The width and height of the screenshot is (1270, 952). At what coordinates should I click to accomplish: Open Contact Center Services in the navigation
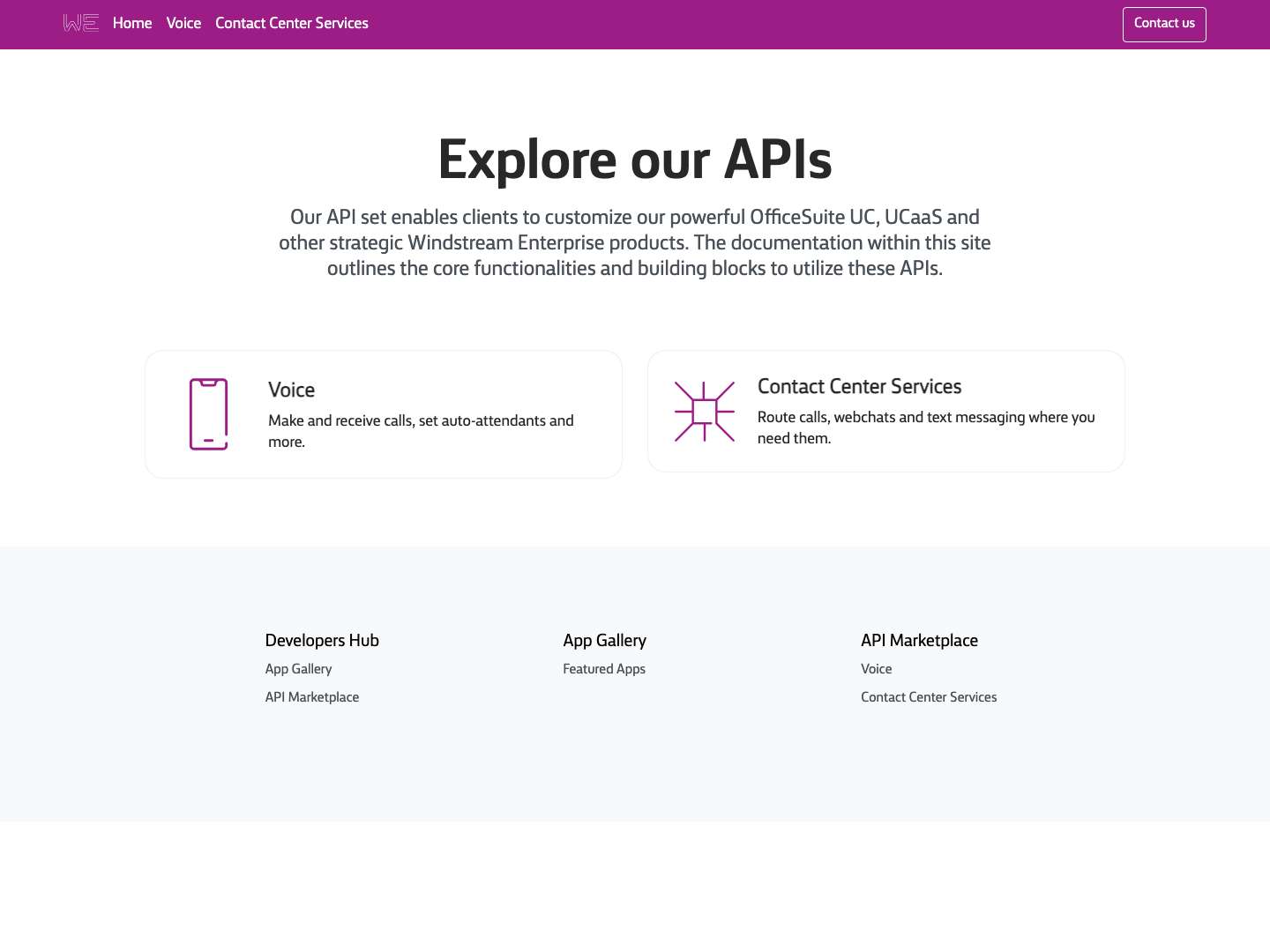(x=292, y=24)
